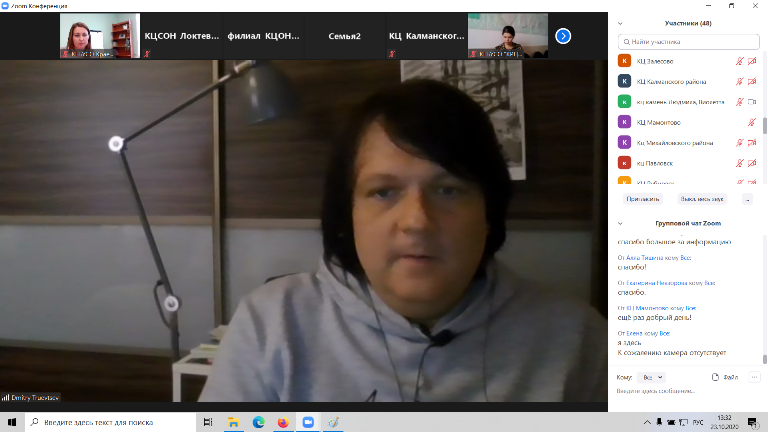
Task: Select first woman video thumbnail
Action: 100,36
